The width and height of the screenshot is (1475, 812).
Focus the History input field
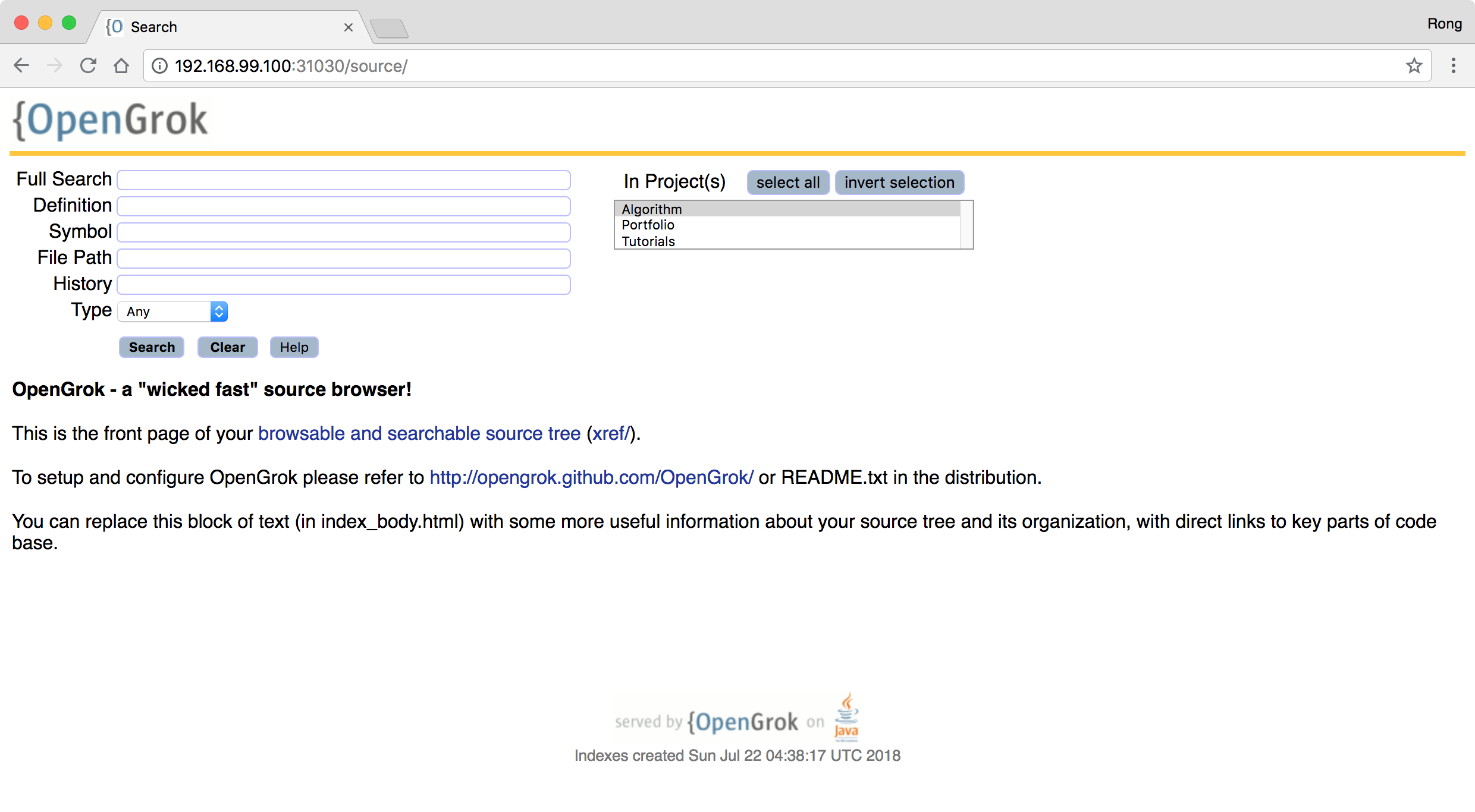click(x=344, y=284)
